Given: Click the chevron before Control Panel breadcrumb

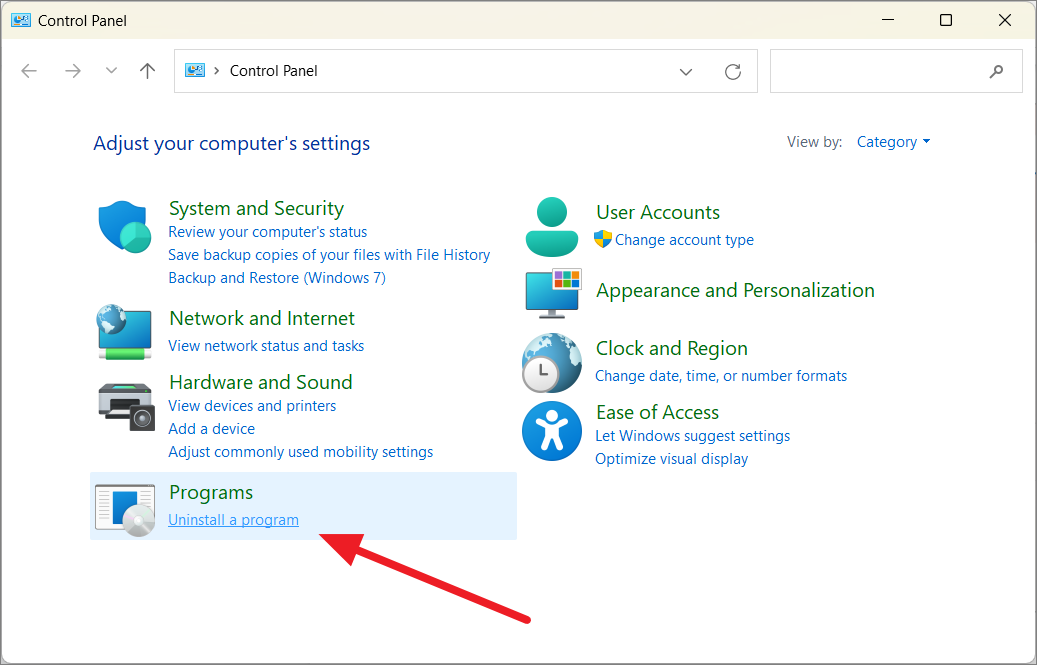Looking at the screenshot, I should tap(216, 71).
